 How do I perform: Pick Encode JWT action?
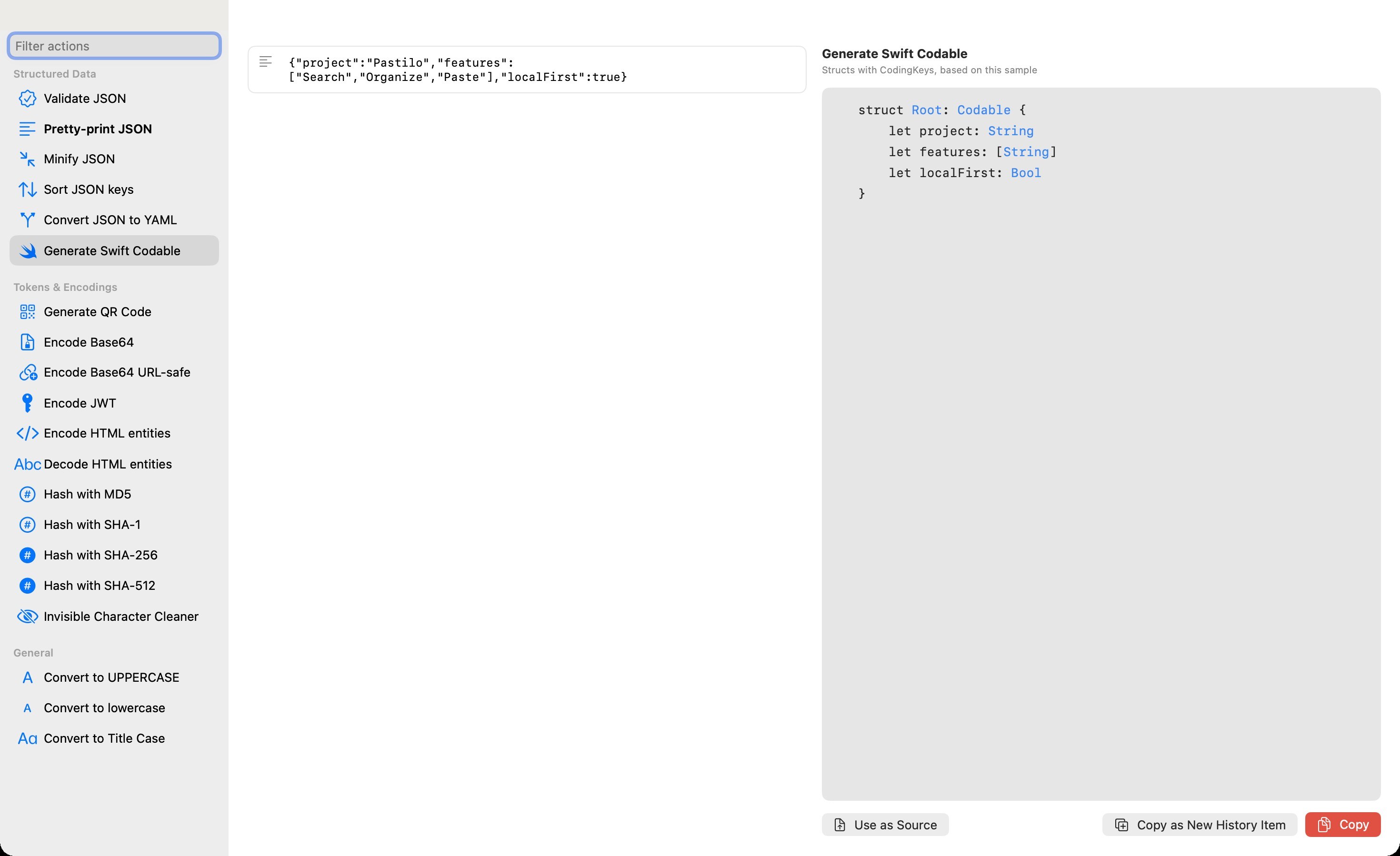pyautogui.click(x=114, y=403)
